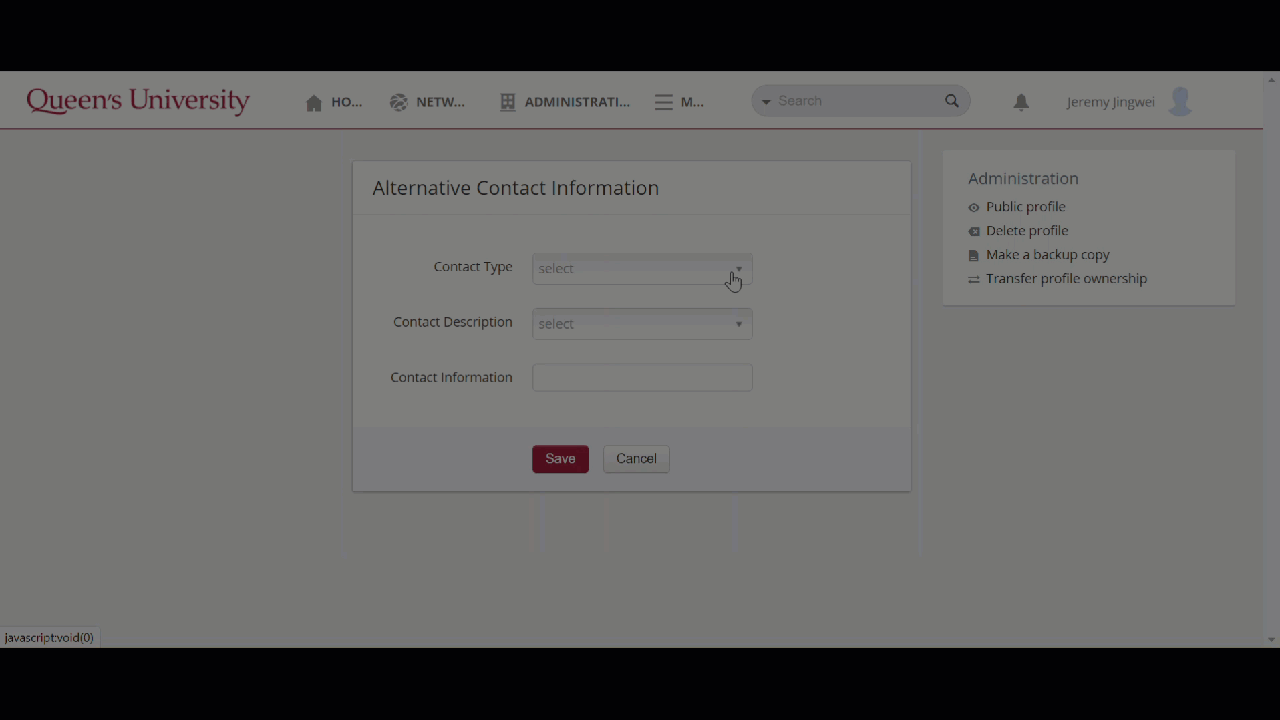
Task: Click the search magnifier icon
Action: (x=951, y=101)
